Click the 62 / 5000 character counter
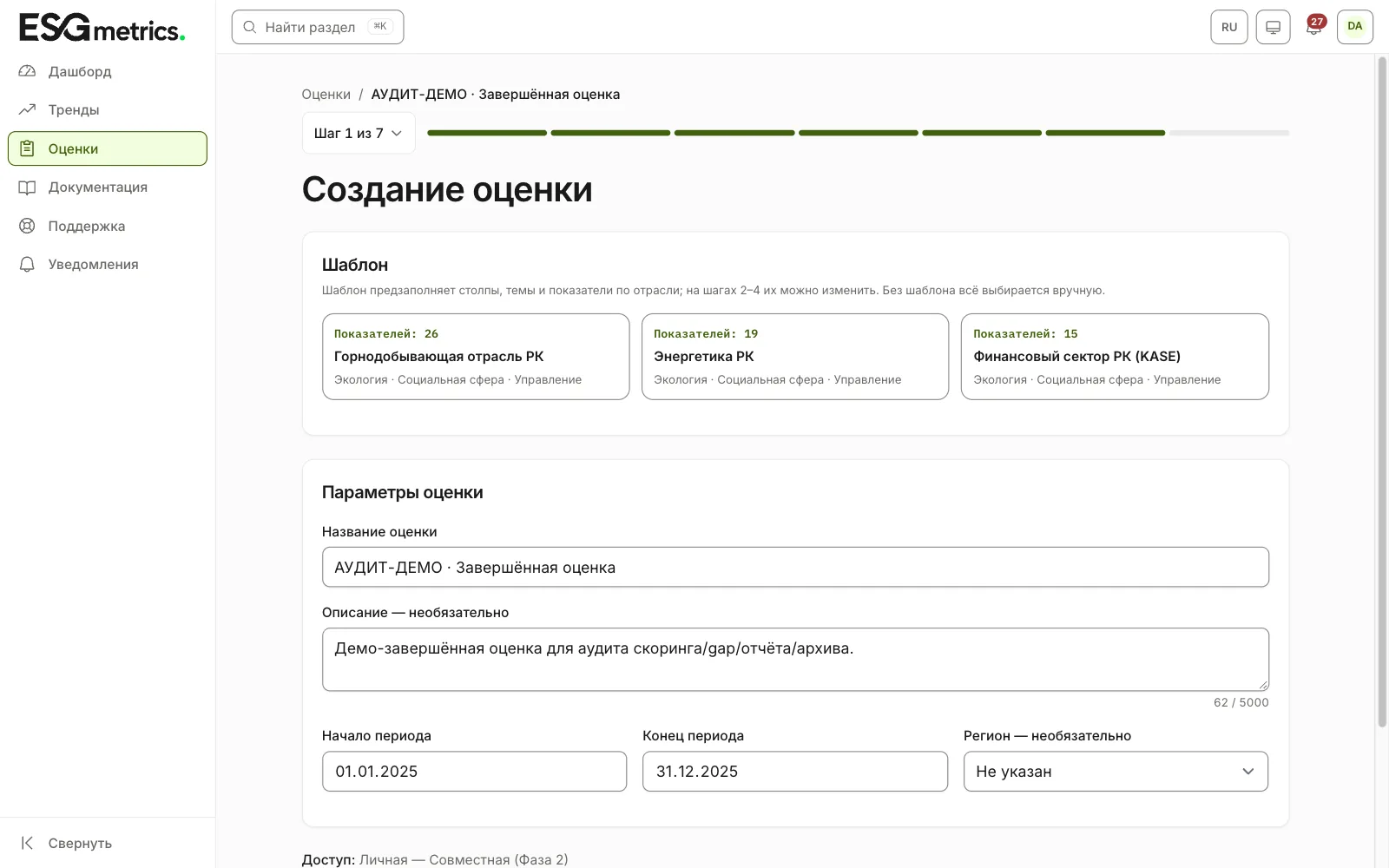Screen dimensions: 1389x868 click(1241, 702)
